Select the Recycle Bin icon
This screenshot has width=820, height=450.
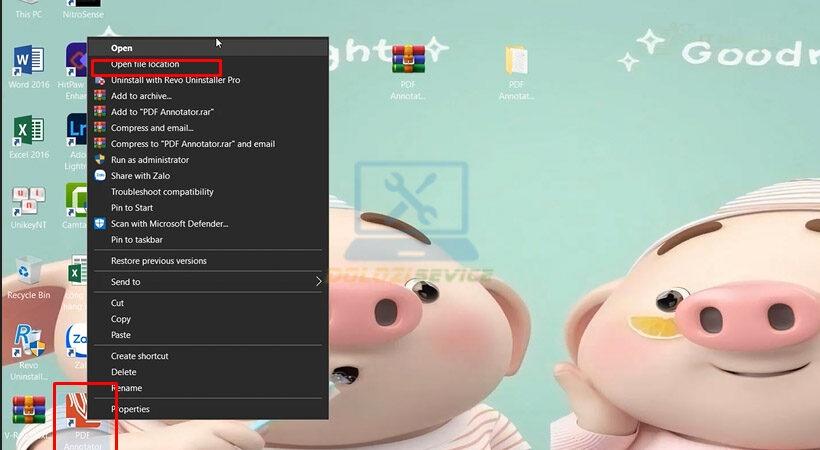[28, 272]
